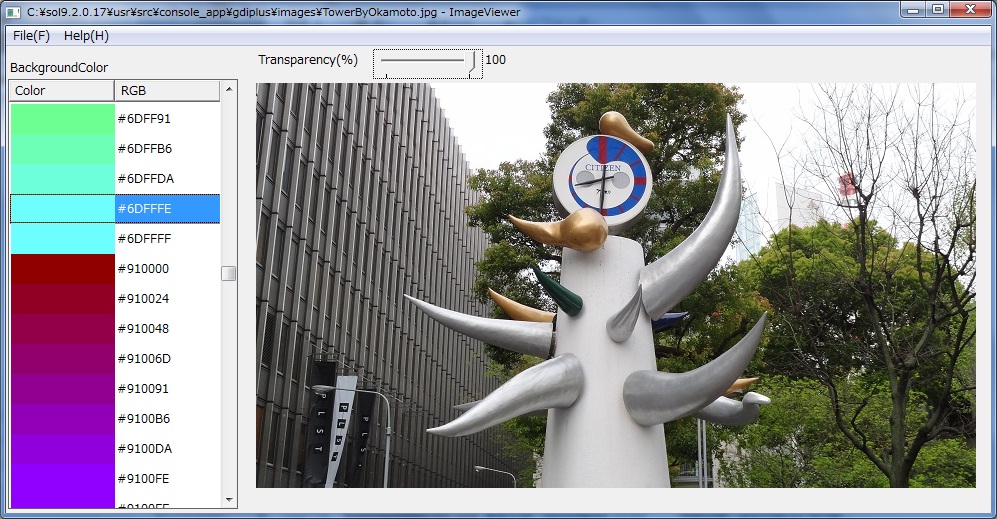Viewport: 997px width, 519px height.
Task: Select the #910000 color swatch
Action: [x=62, y=268]
